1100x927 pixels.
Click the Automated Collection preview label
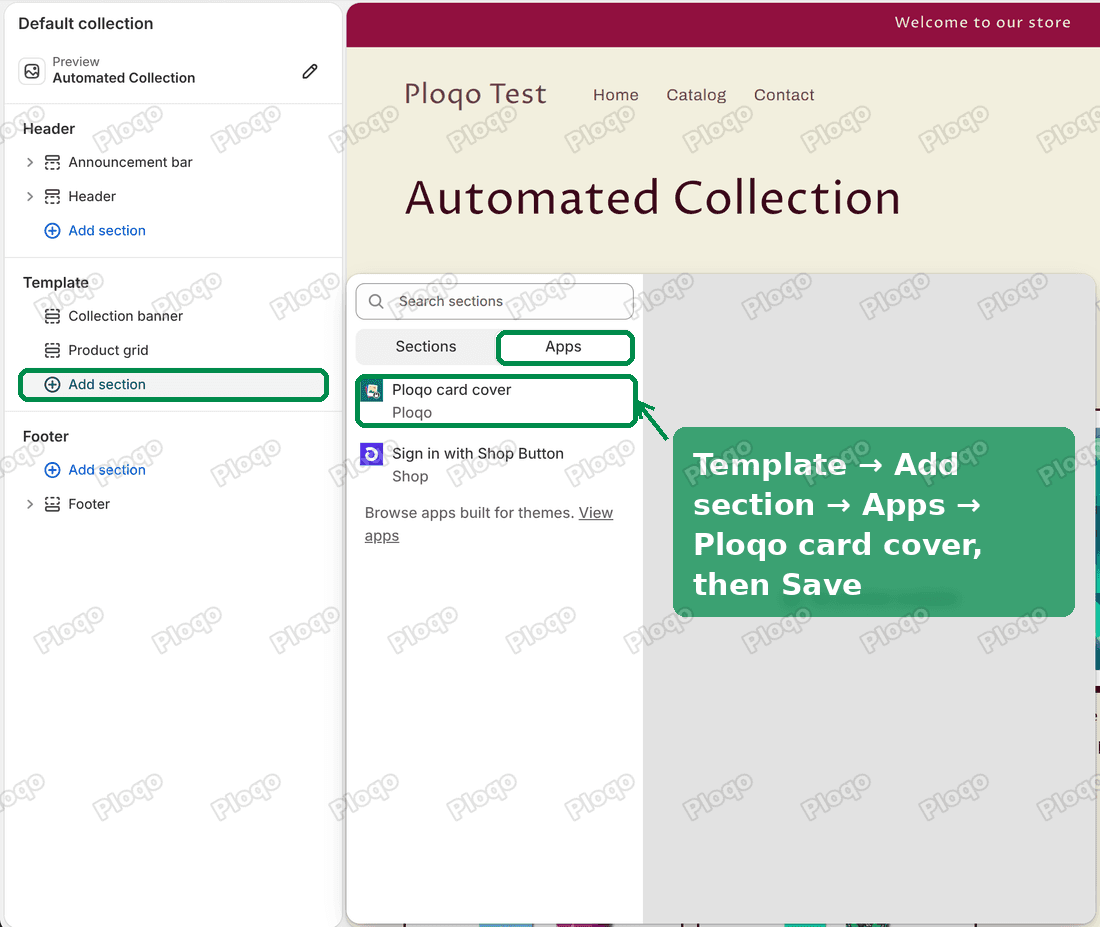(123, 78)
